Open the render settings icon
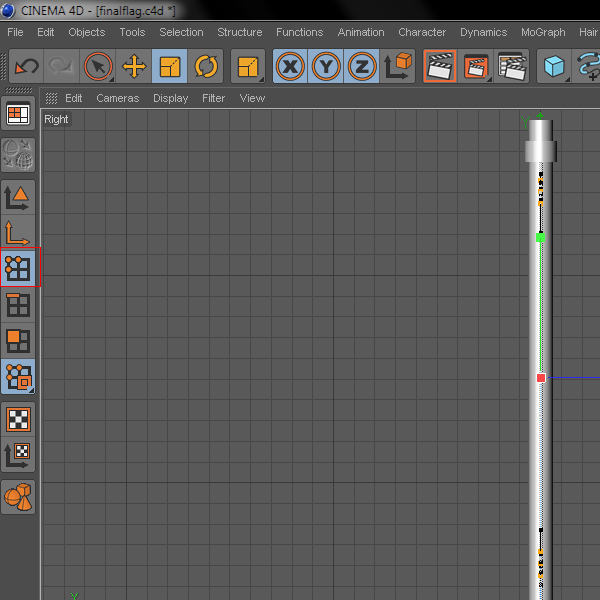600x600 pixels. pyautogui.click(x=512, y=66)
